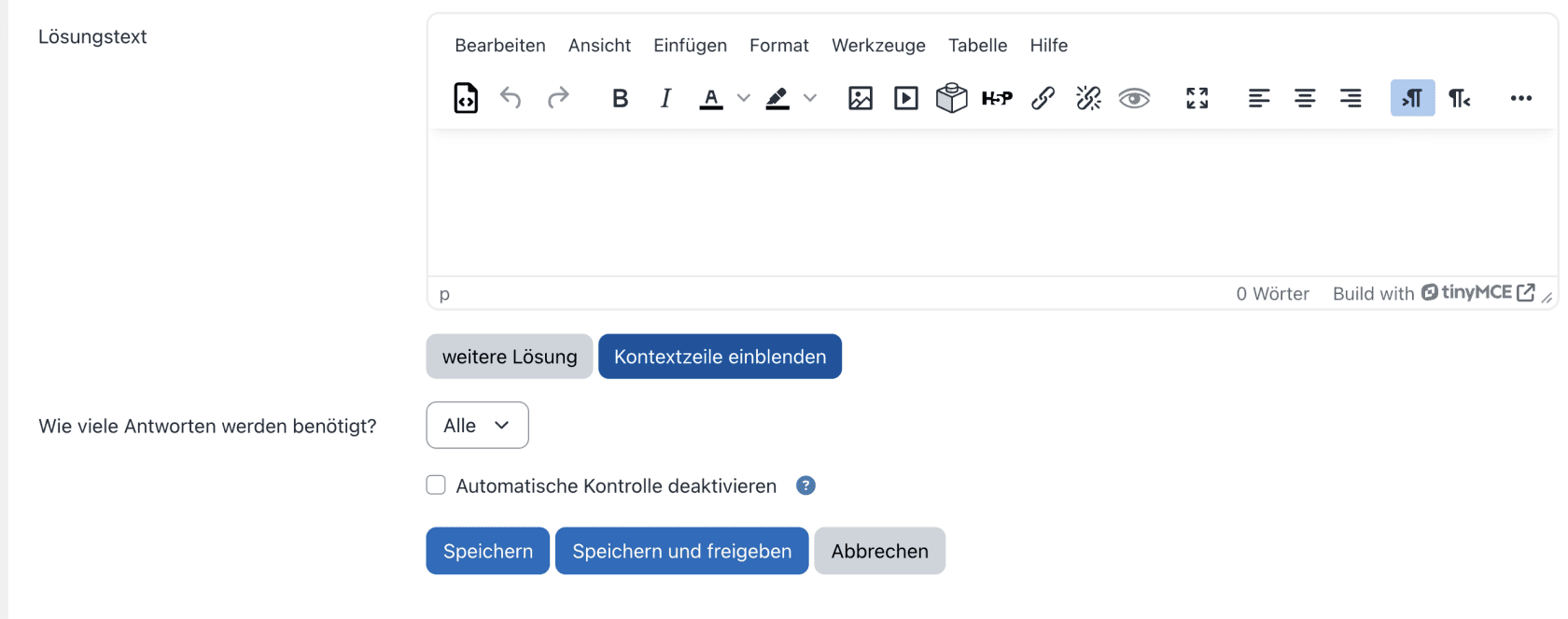1568x619 pixels.
Task: Click 'Kontextzeile einblenden' button
Action: coord(720,357)
